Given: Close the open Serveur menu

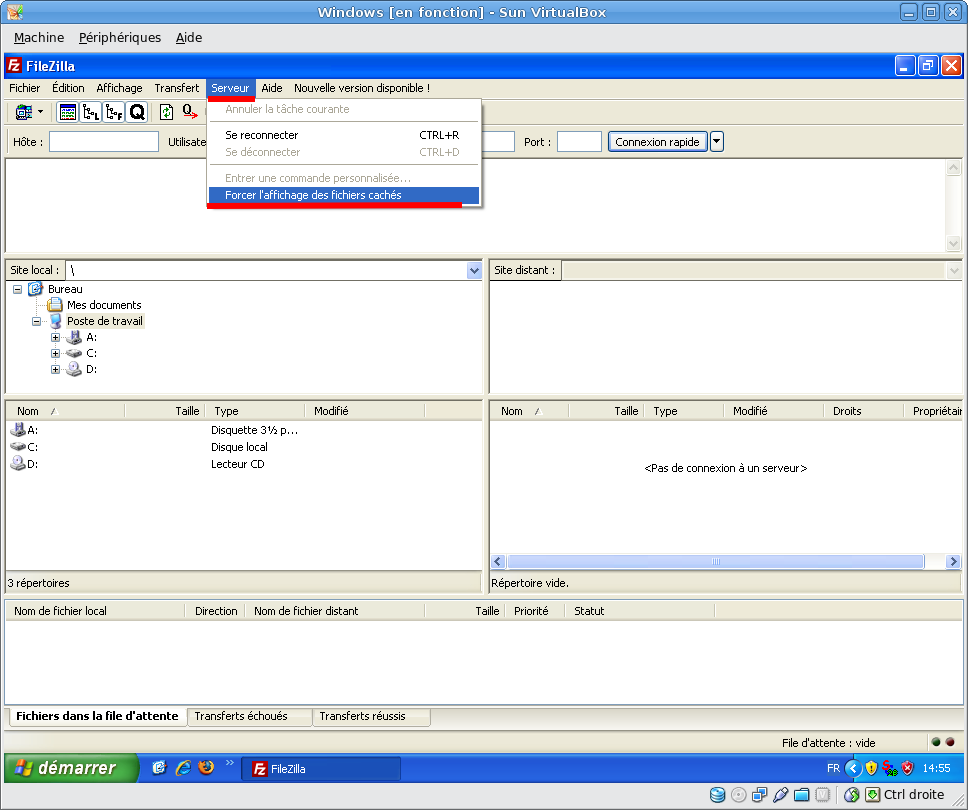Looking at the screenshot, I should pyautogui.click(x=230, y=88).
